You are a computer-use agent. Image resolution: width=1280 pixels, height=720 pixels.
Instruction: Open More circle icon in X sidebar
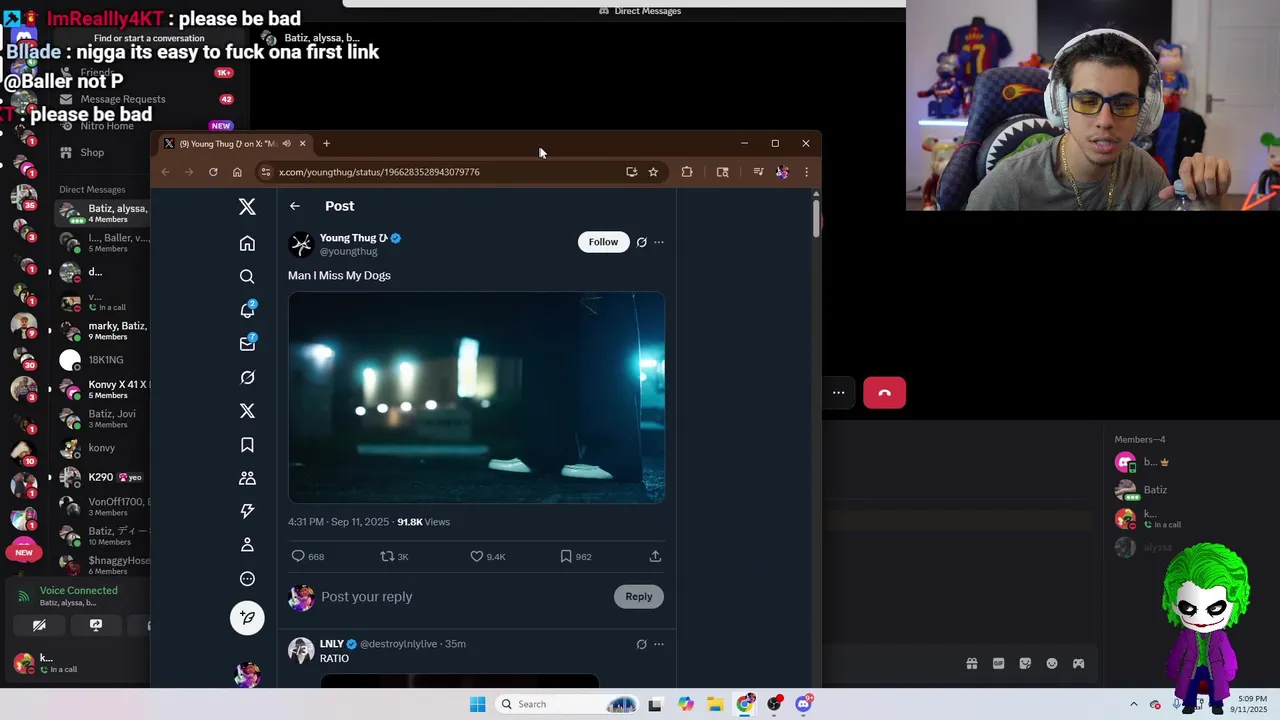coord(247,578)
